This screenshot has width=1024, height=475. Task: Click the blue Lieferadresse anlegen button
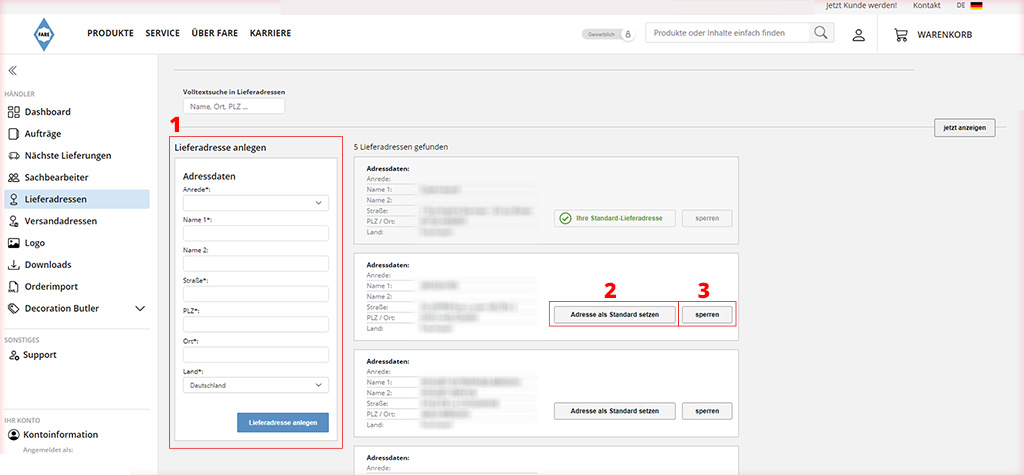point(282,422)
